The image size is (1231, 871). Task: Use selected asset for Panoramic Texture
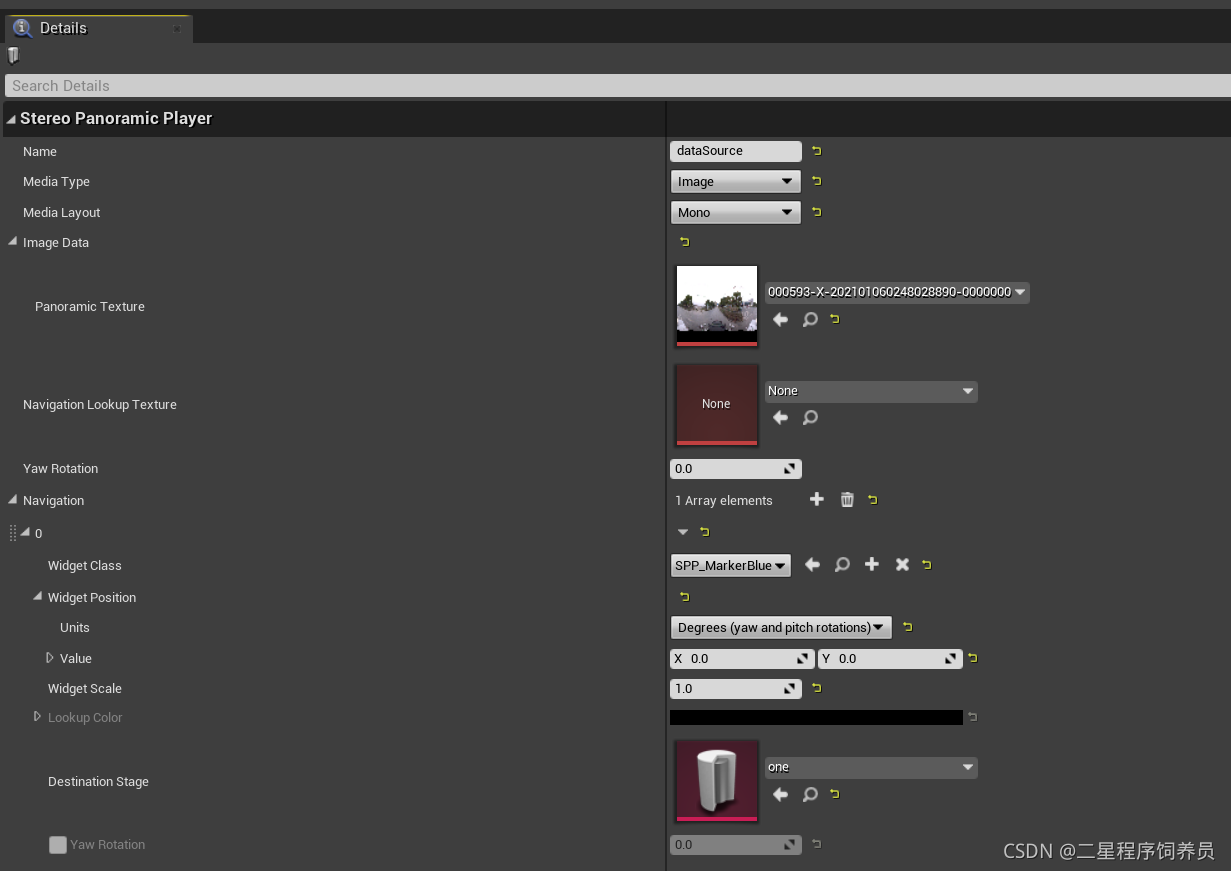point(780,319)
